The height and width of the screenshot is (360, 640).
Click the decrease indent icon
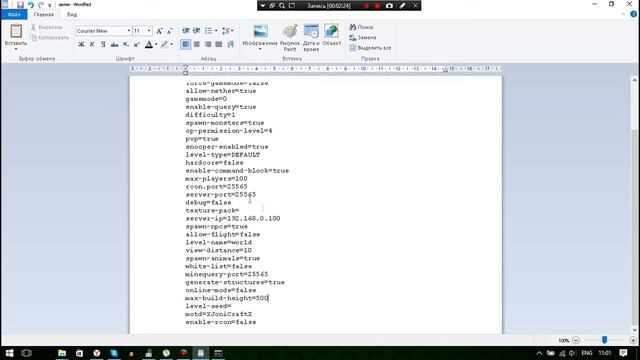(x=186, y=31)
